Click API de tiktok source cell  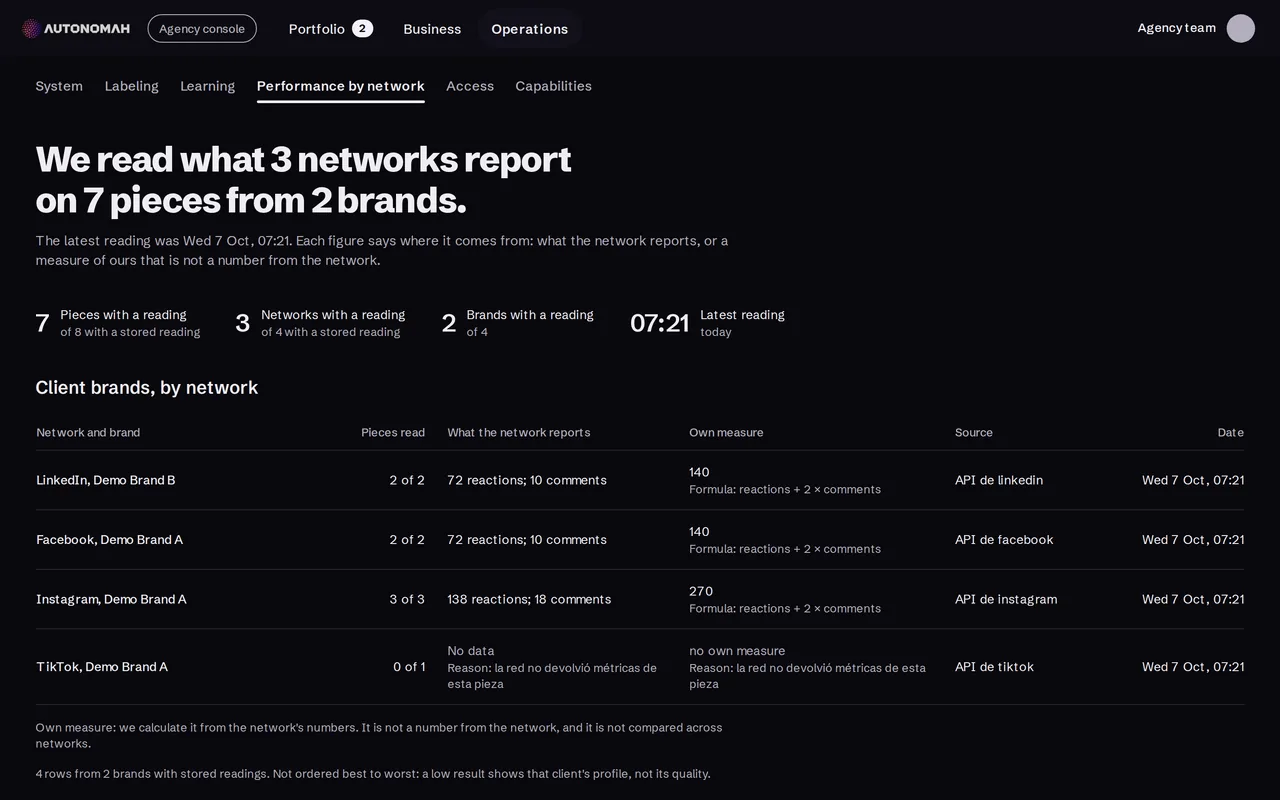click(994, 667)
